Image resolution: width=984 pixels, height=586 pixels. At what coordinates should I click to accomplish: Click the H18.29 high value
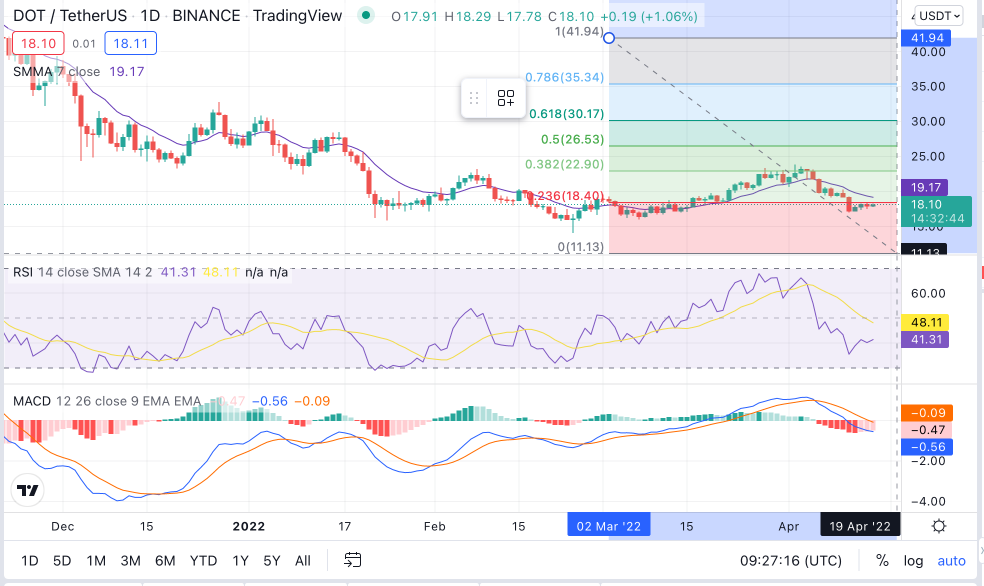[x=468, y=16]
